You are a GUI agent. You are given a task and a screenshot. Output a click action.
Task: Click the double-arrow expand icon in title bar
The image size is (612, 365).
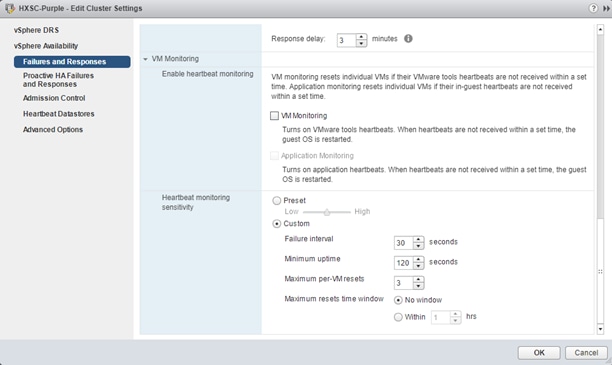point(606,8)
